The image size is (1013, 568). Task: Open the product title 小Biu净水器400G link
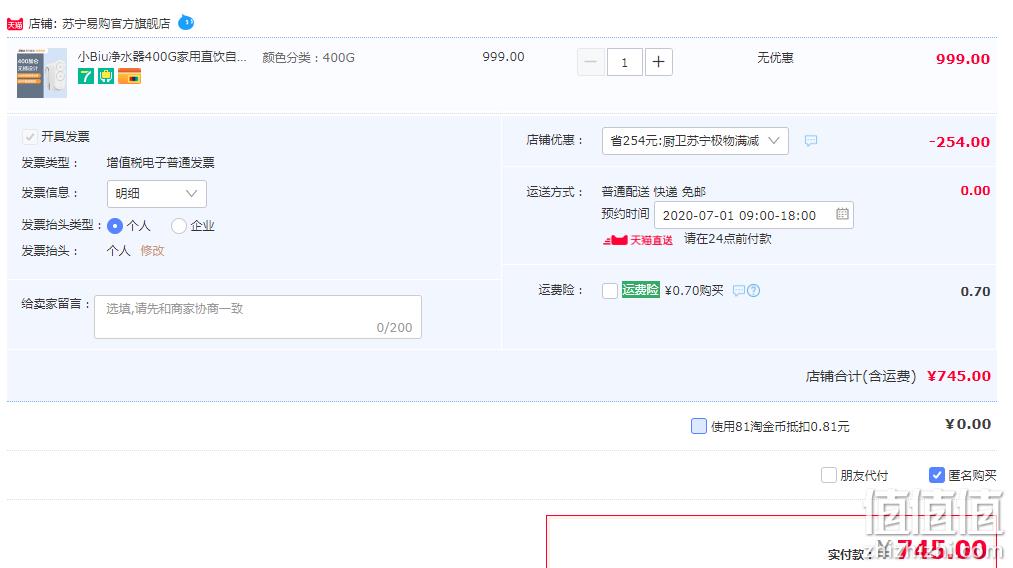[162, 57]
